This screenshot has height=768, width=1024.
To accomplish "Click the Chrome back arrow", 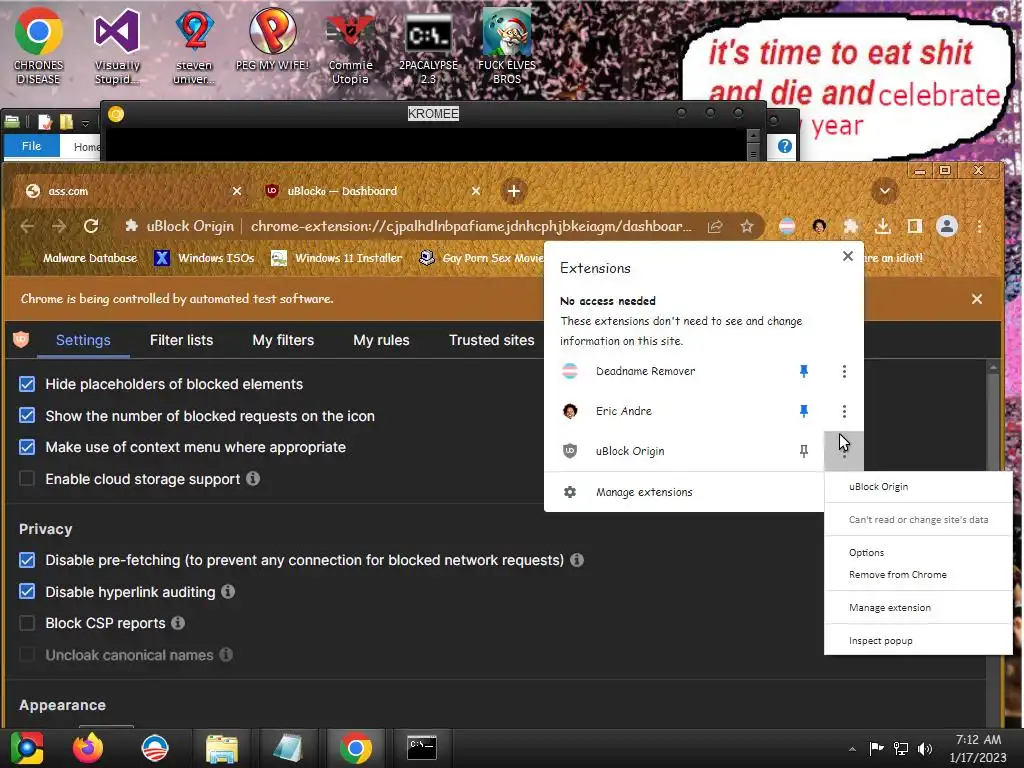I will tap(27, 226).
